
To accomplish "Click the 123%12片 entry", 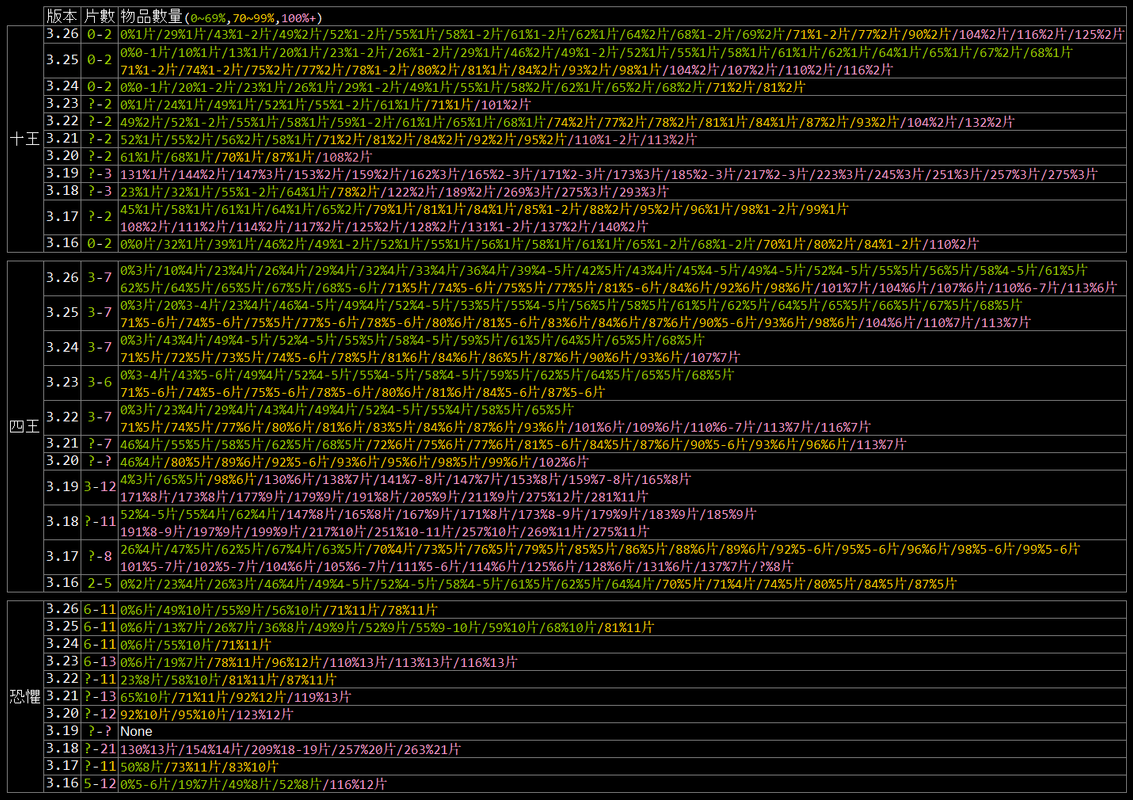I will [x=264, y=715].
